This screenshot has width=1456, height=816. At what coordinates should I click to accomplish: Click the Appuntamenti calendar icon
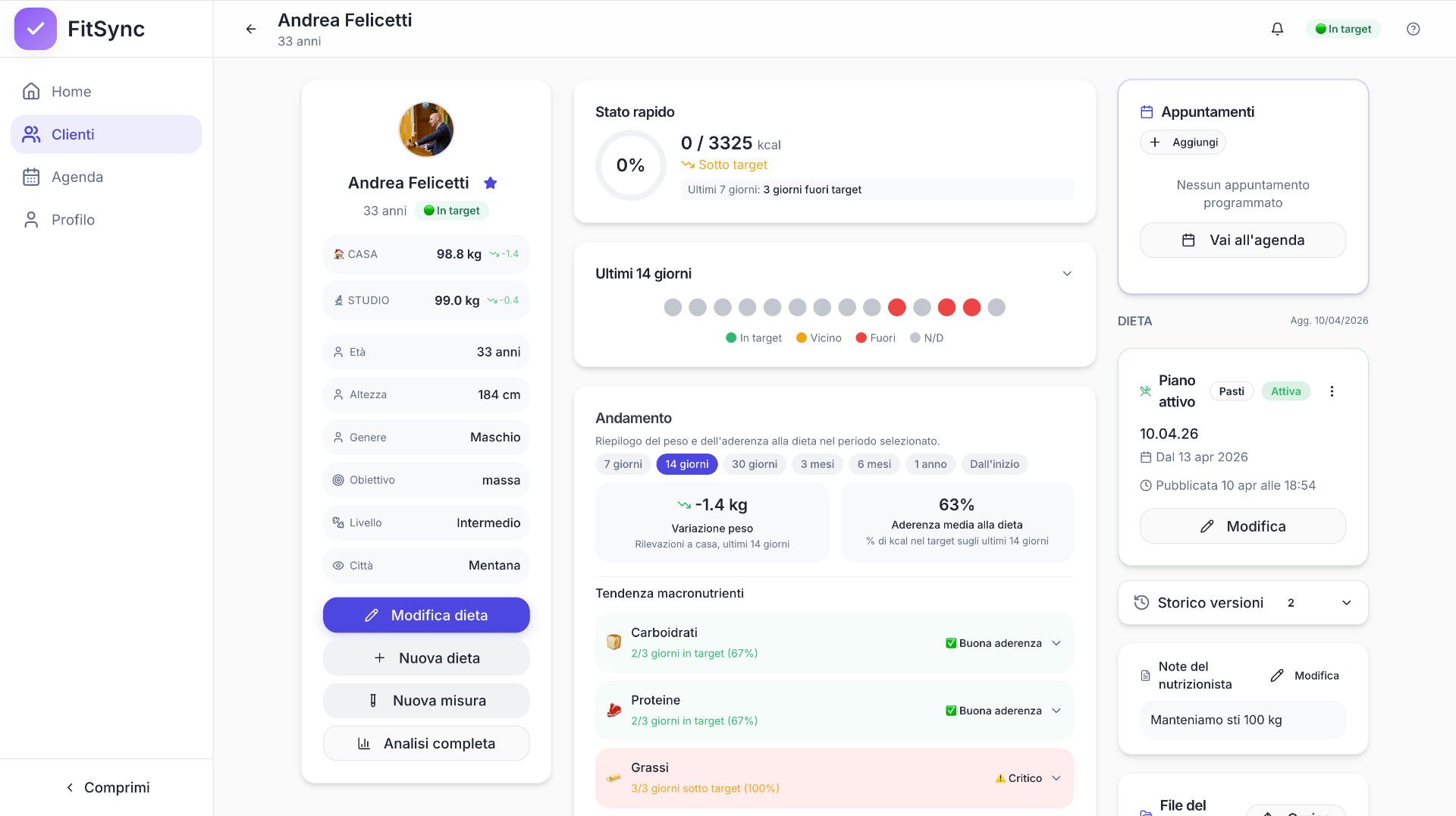pos(1147,112)
